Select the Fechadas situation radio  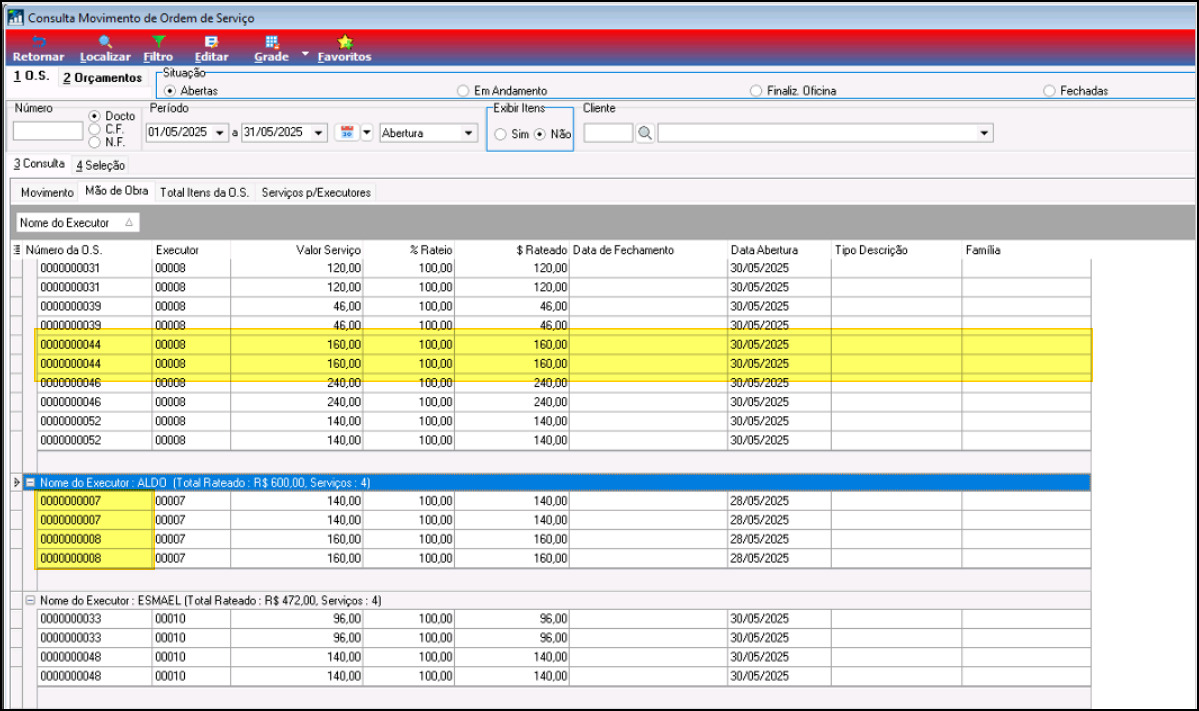click(1049, 91)
